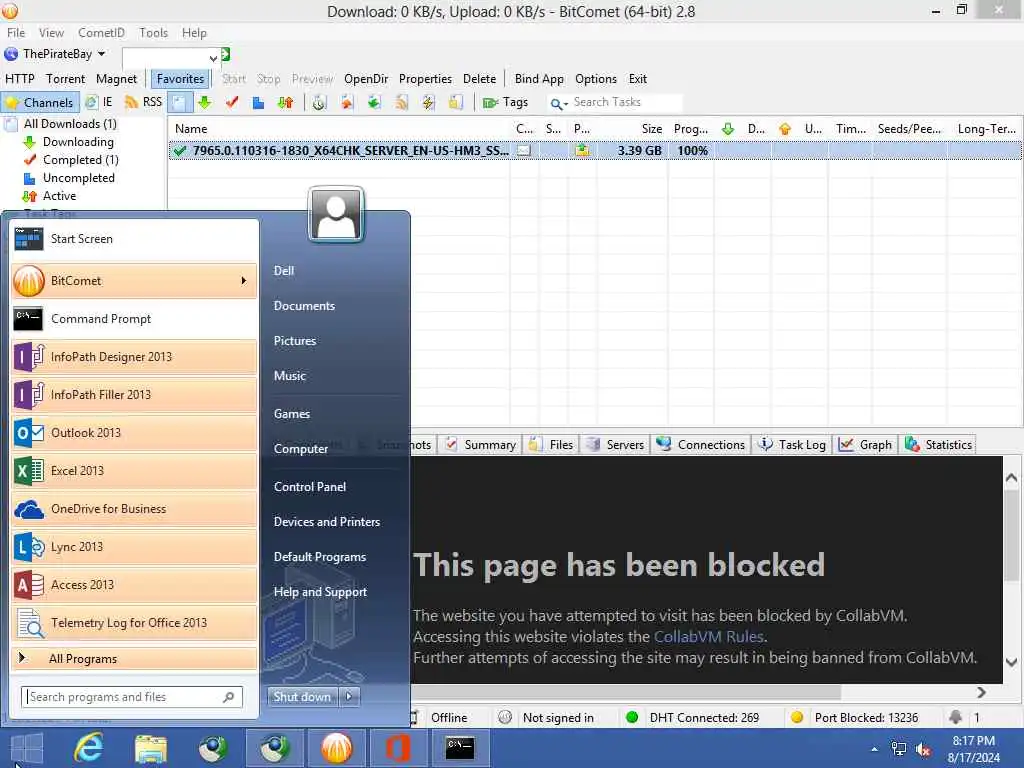Open ThePirateBay site dropdown
The image size is (1024, 768).
click(101, 54)
